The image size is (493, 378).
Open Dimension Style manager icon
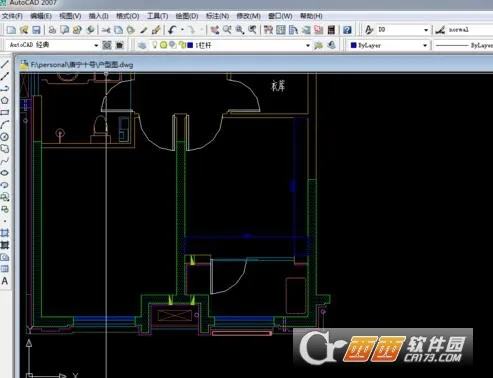tap(440, 30)
